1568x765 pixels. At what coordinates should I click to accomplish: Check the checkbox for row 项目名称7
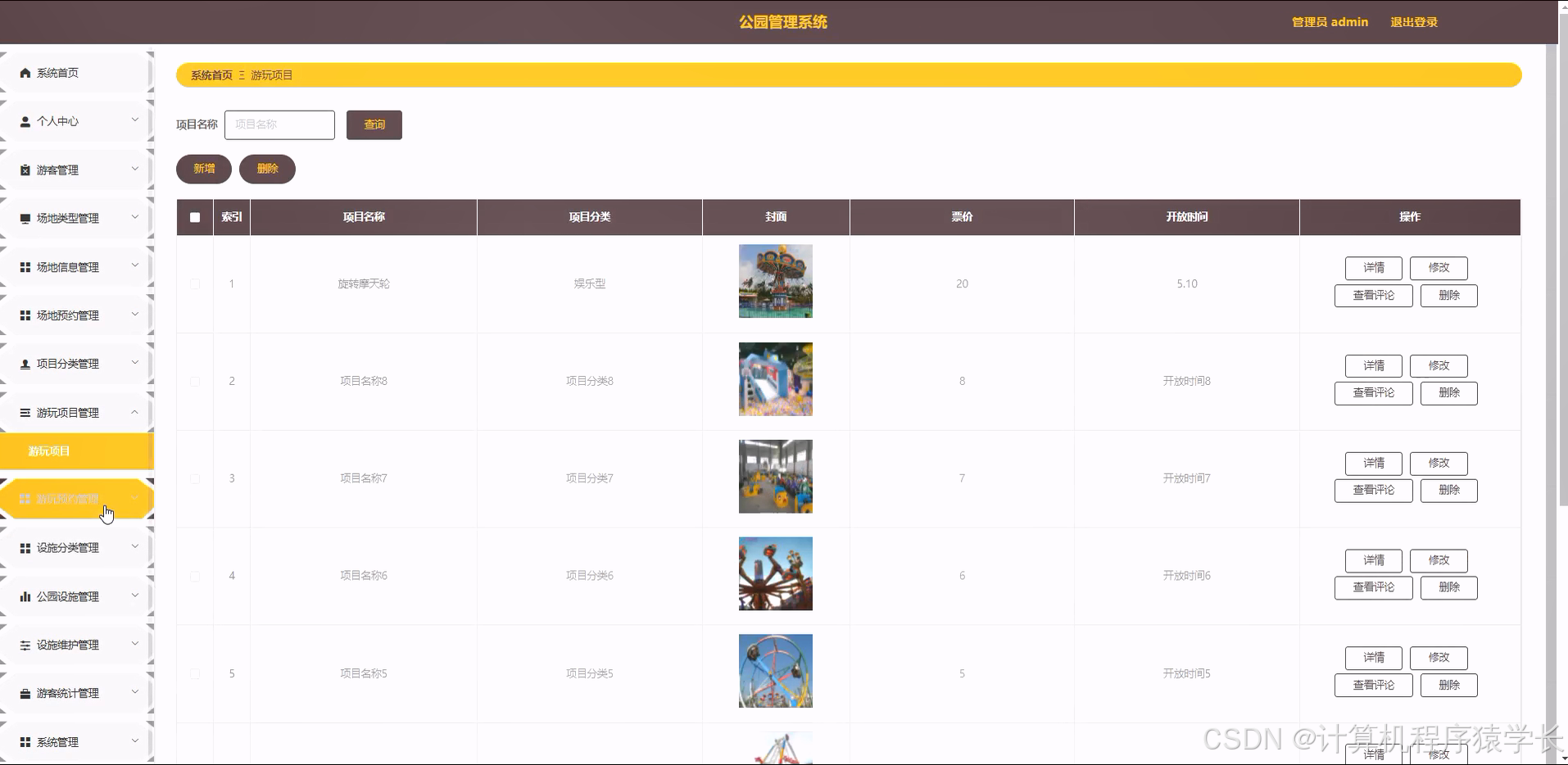195,478
